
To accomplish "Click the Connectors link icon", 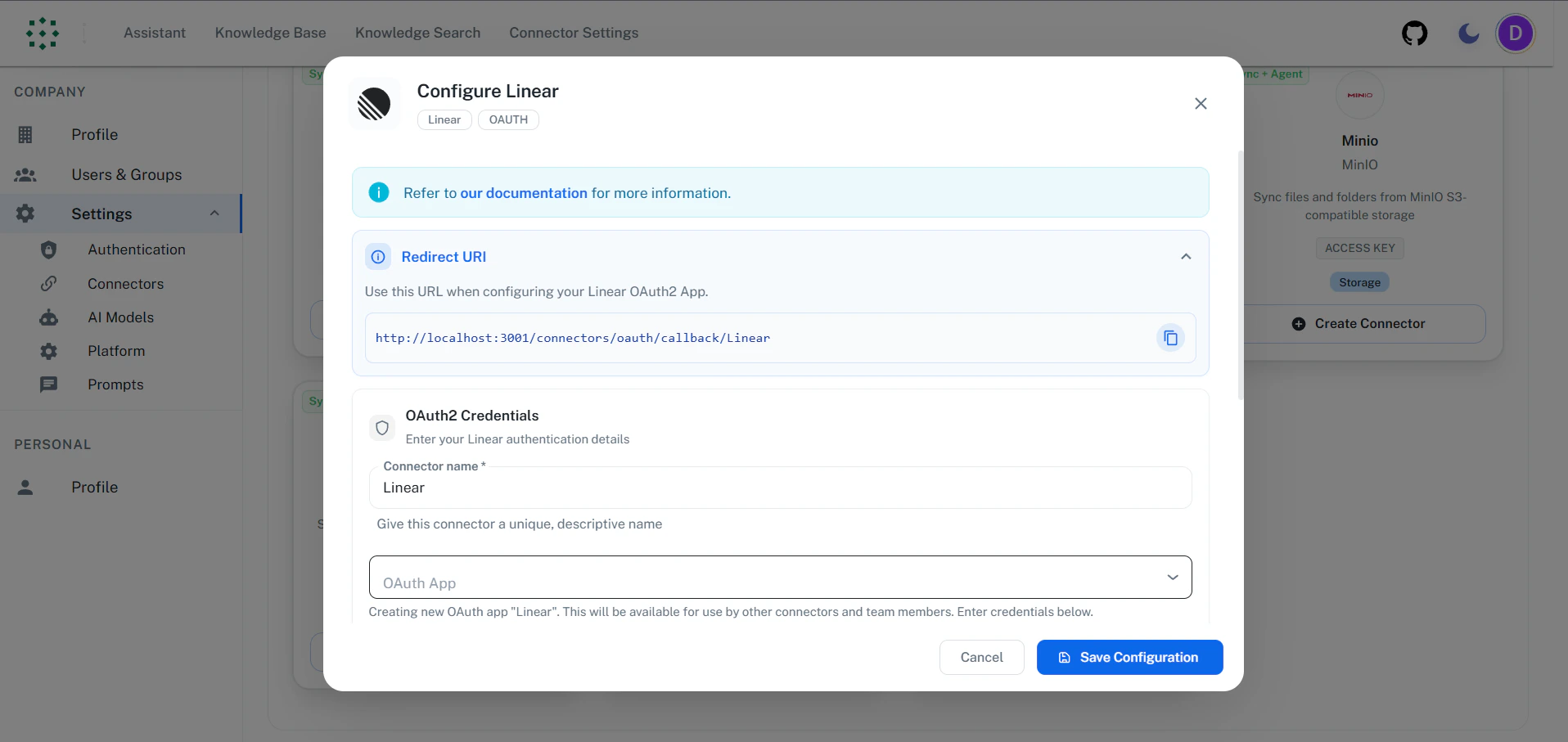I will click(49, 283).
